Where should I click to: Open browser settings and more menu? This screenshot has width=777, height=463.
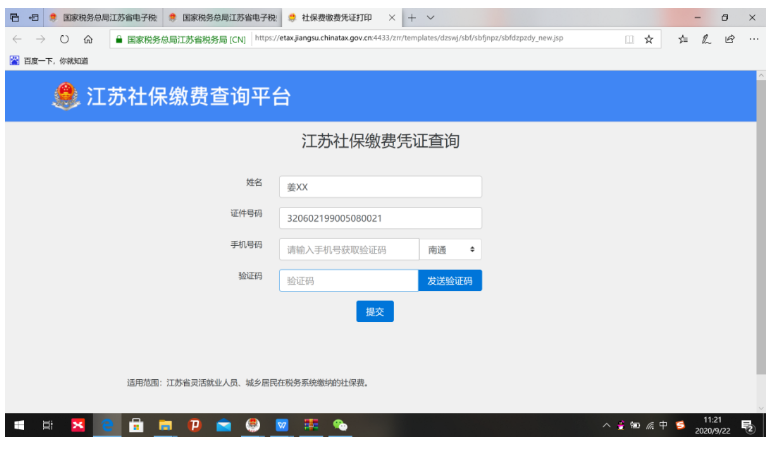point(754,39)
